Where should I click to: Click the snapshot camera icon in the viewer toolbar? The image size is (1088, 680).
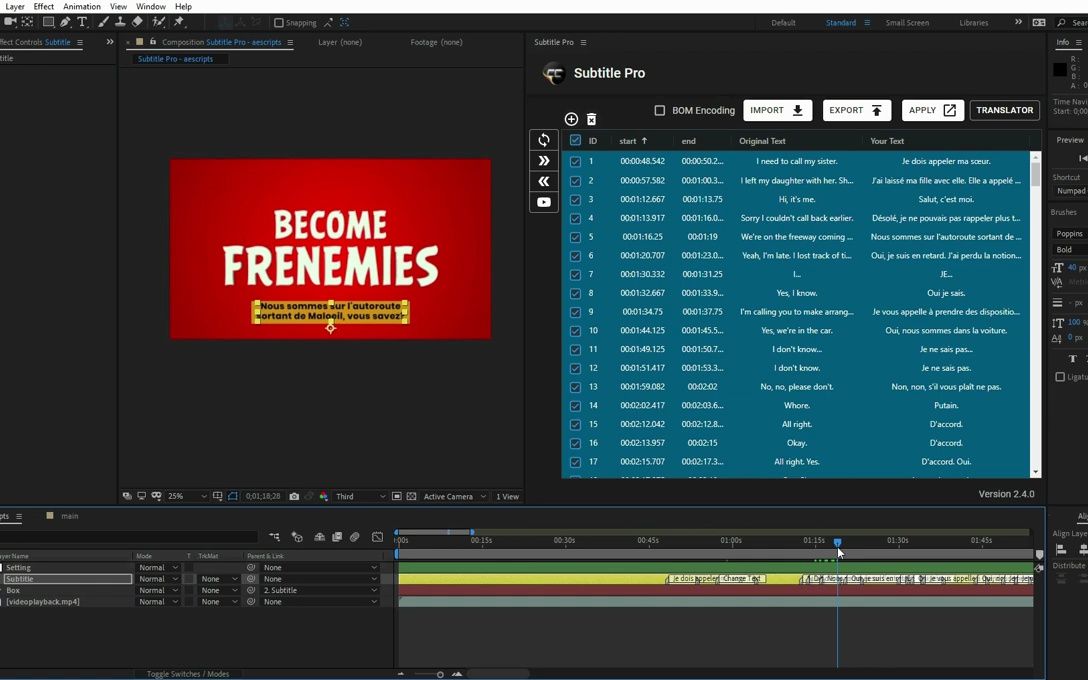292,495
